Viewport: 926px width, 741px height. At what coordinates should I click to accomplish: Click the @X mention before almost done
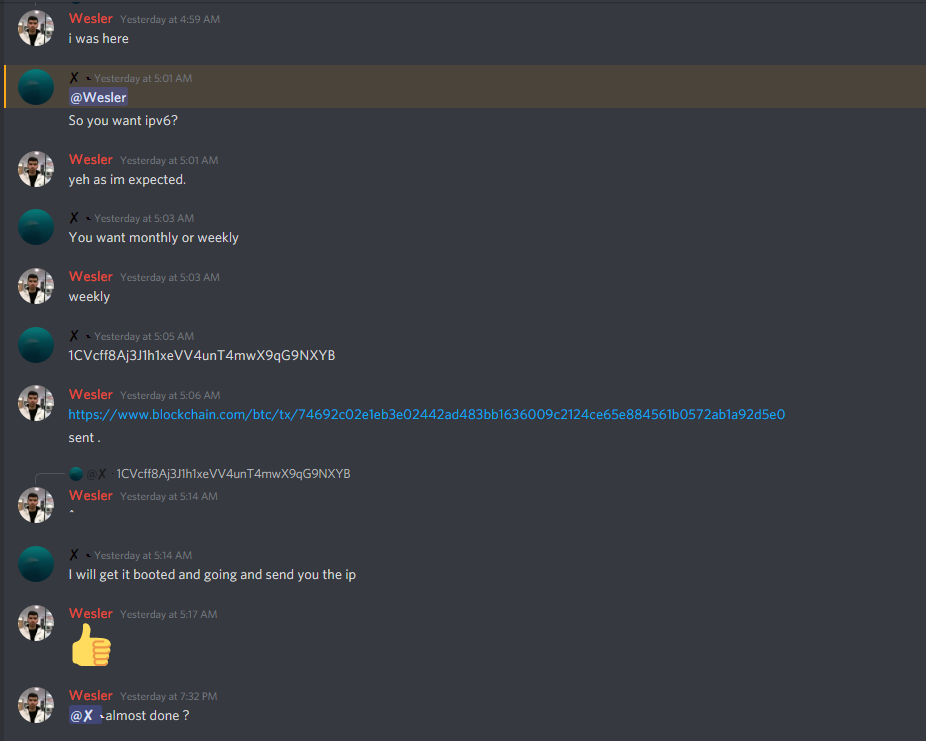tap(85, 716)
